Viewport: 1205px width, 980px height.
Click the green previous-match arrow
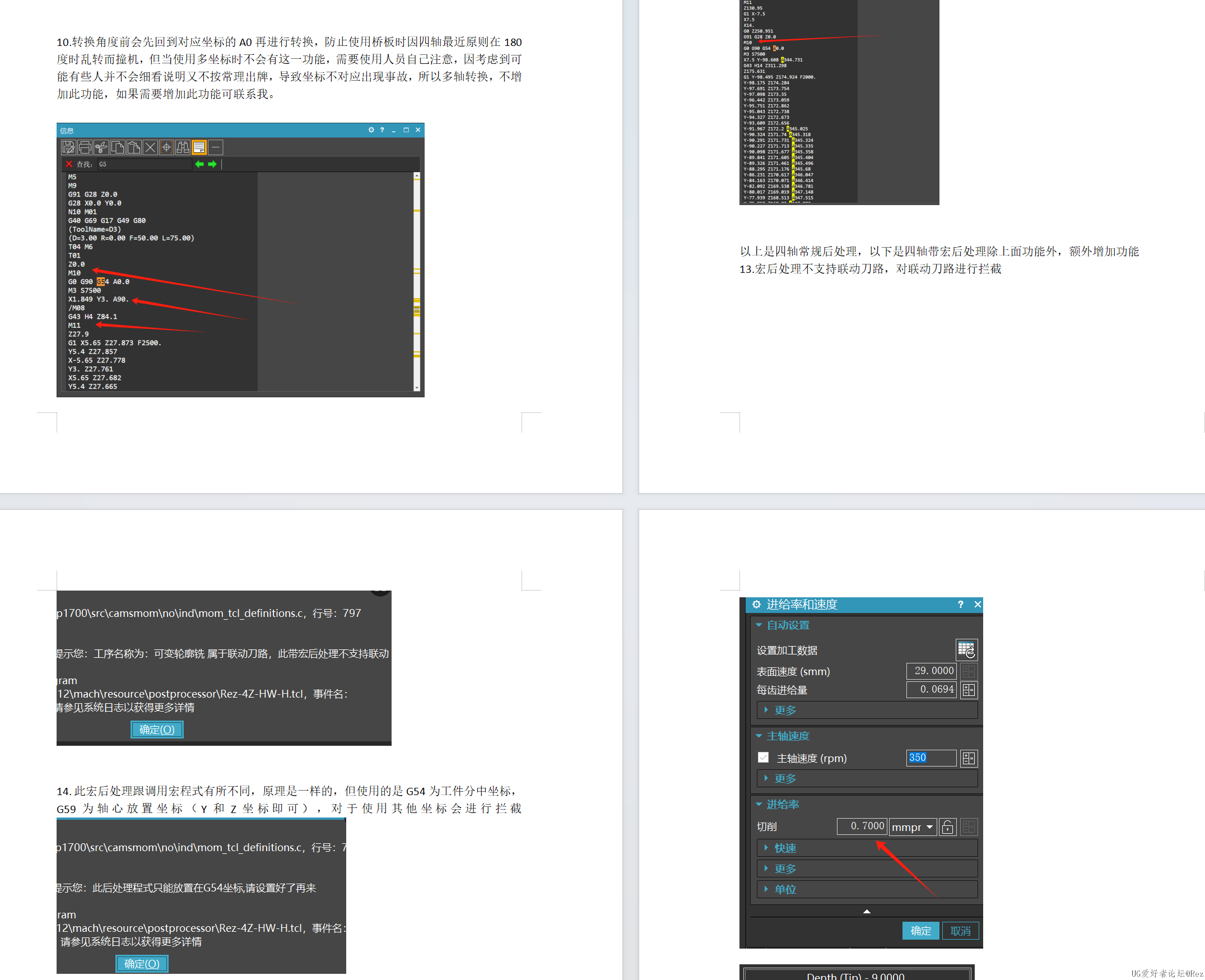coord(199,164)
